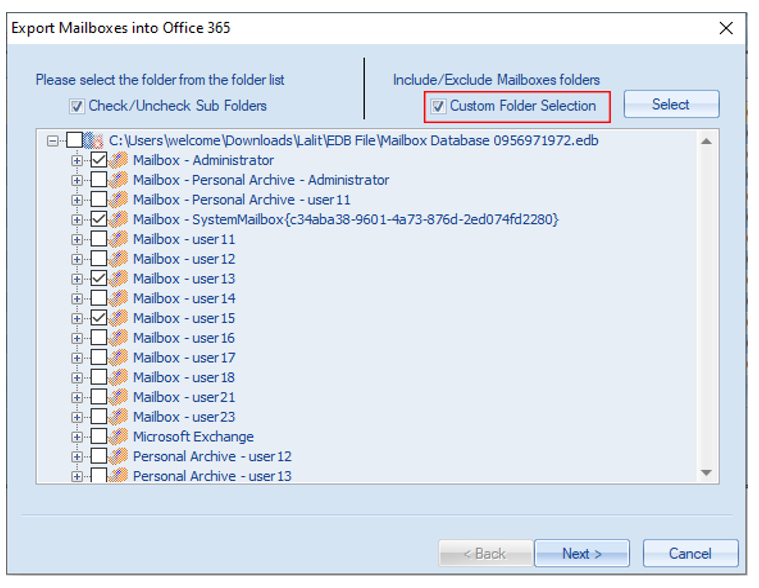Click the Cancel button
This screenshot has height=588, width=759.
[x=690, y=553]
